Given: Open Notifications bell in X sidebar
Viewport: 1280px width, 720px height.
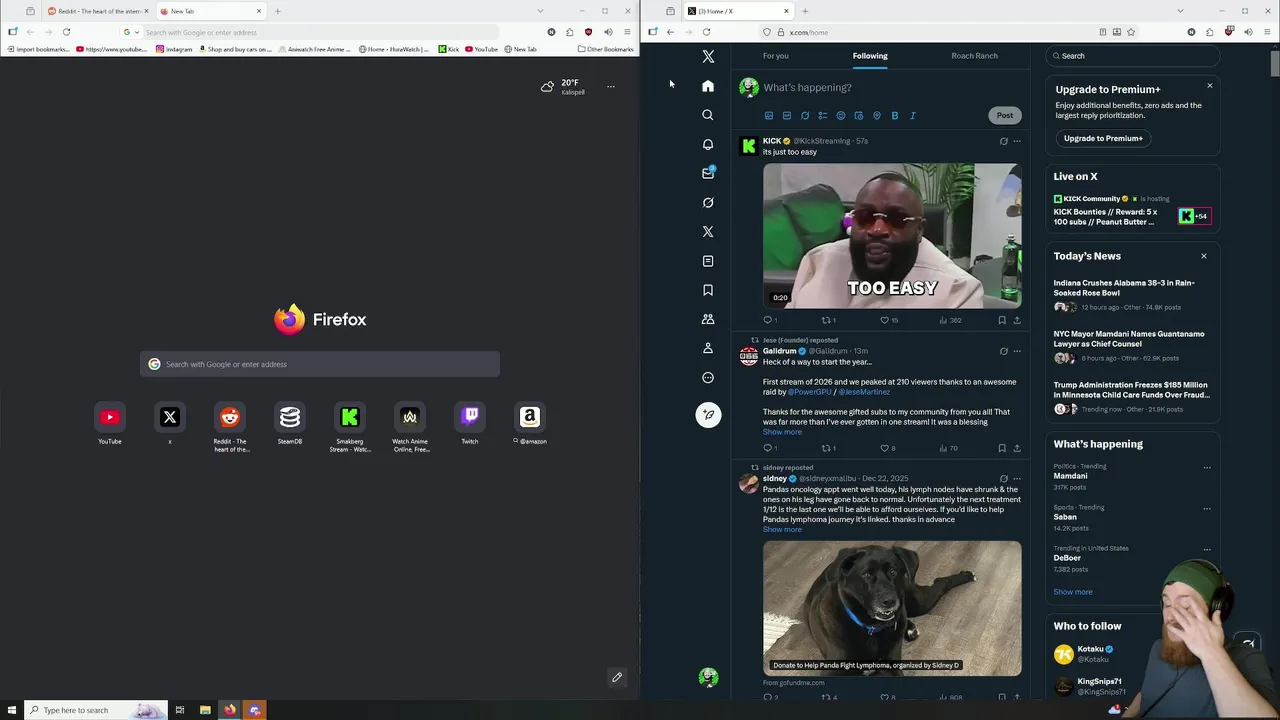Looking at the screenshot, I should [x=708, y=144].
